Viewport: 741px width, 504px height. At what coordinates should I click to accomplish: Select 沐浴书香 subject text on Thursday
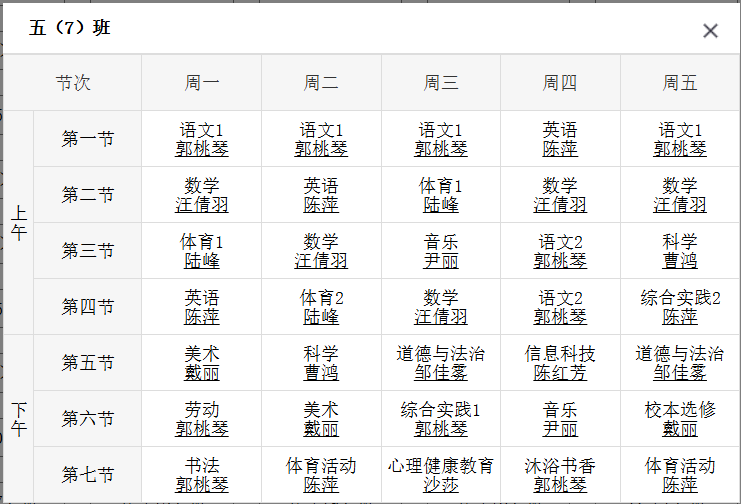pos(560,466)
